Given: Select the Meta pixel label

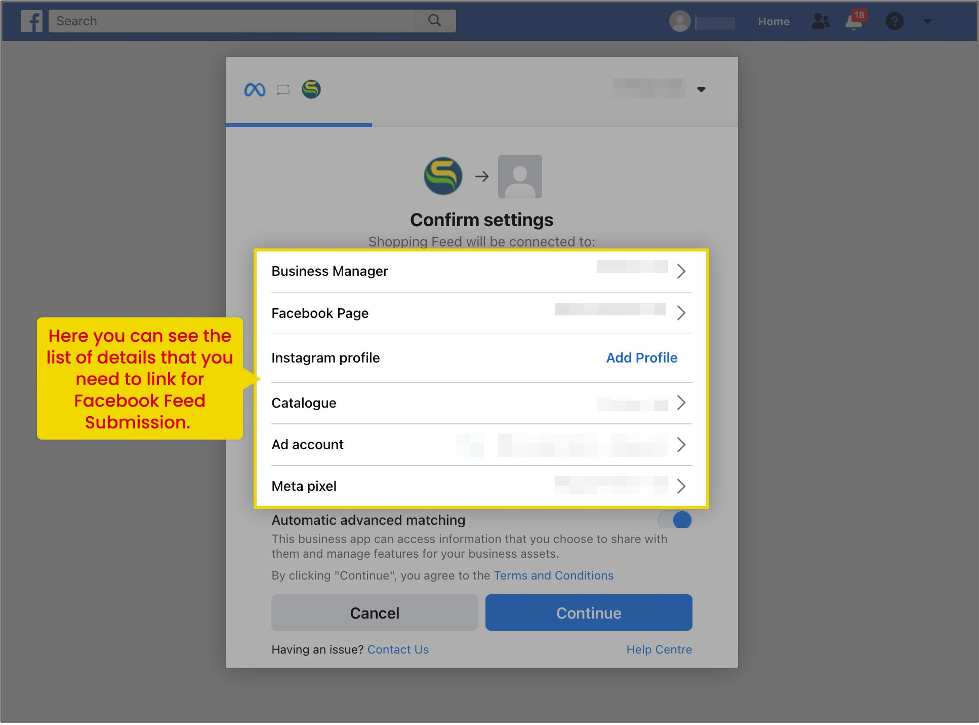Looking at the screenshot, I should click(x=304, y=486).
